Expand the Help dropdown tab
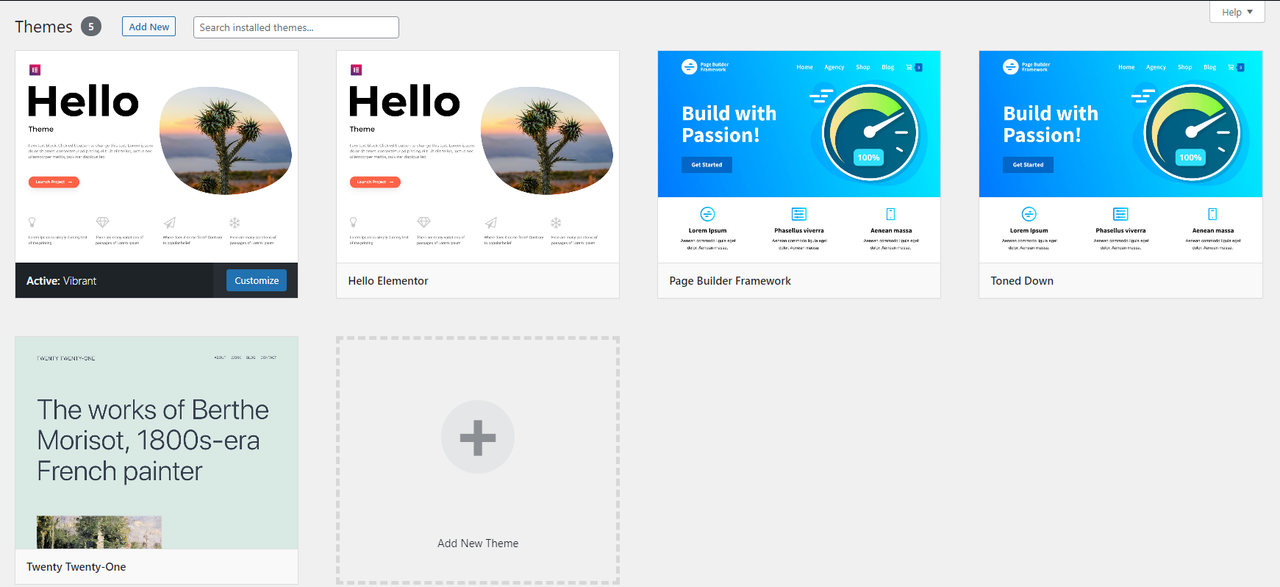 click(x=1237, y=12)
